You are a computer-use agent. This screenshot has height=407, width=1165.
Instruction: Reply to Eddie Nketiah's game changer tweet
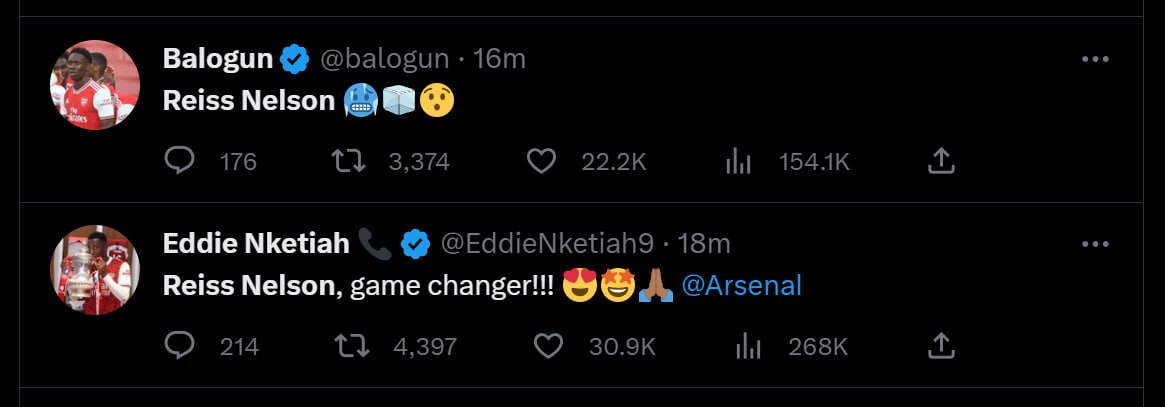(x=179, y=346)
